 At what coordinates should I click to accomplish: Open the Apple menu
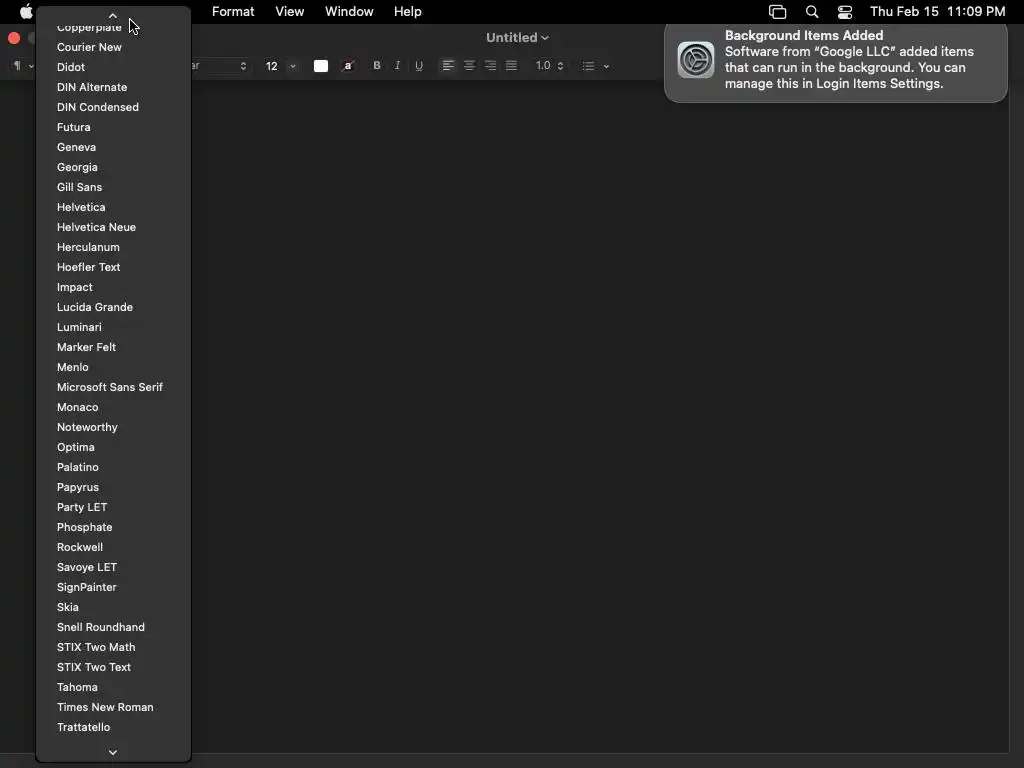[x=25, y=12]
